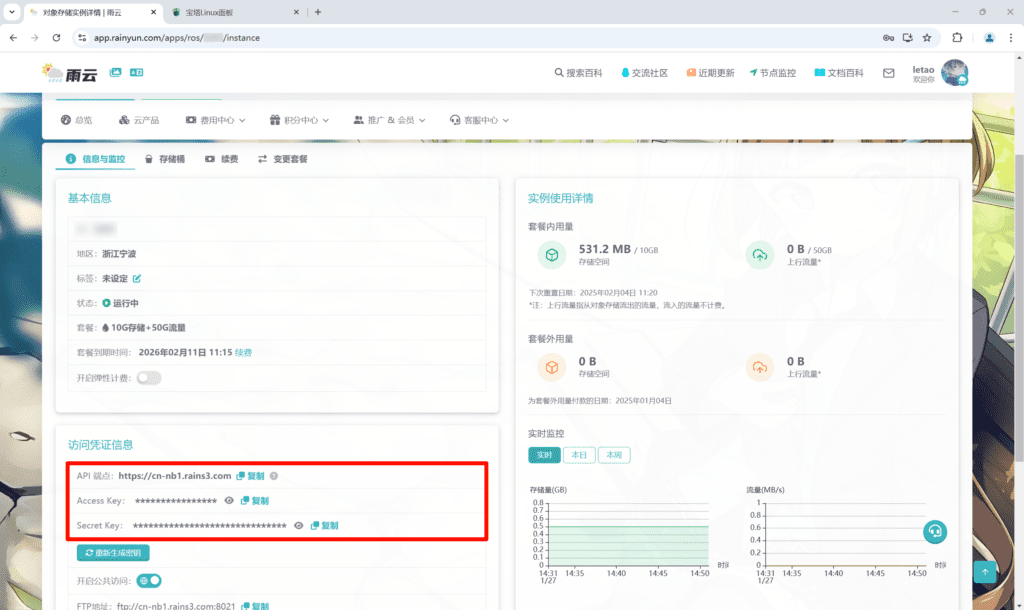Image resolution: width=1024 pixels, height=610 pixels.
Task: Click the image icon next to 雨云 logo
Action: click(x=116, y=73)
